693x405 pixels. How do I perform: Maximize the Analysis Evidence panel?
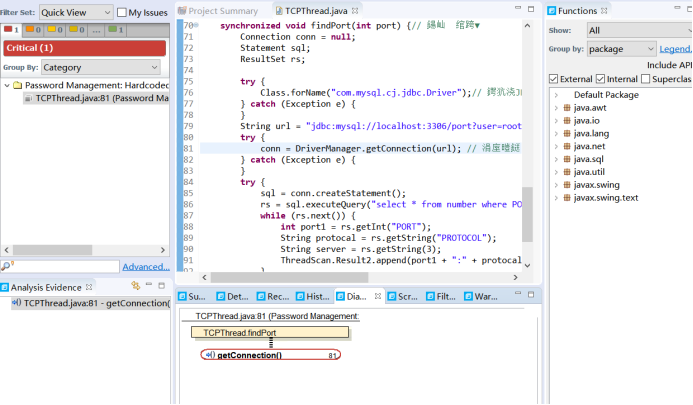161,286
